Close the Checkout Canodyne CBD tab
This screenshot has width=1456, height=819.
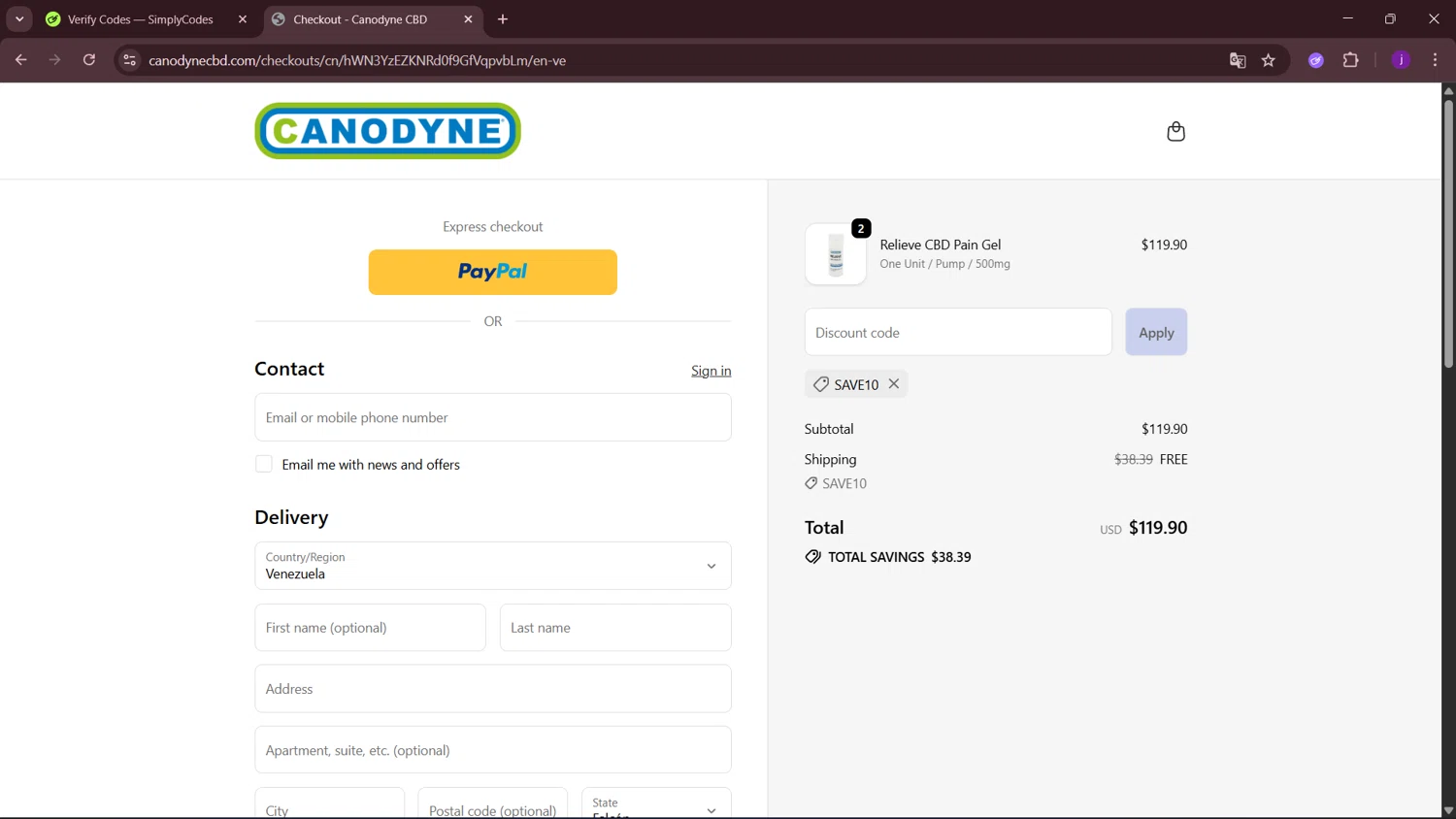(x=468, y=19)
